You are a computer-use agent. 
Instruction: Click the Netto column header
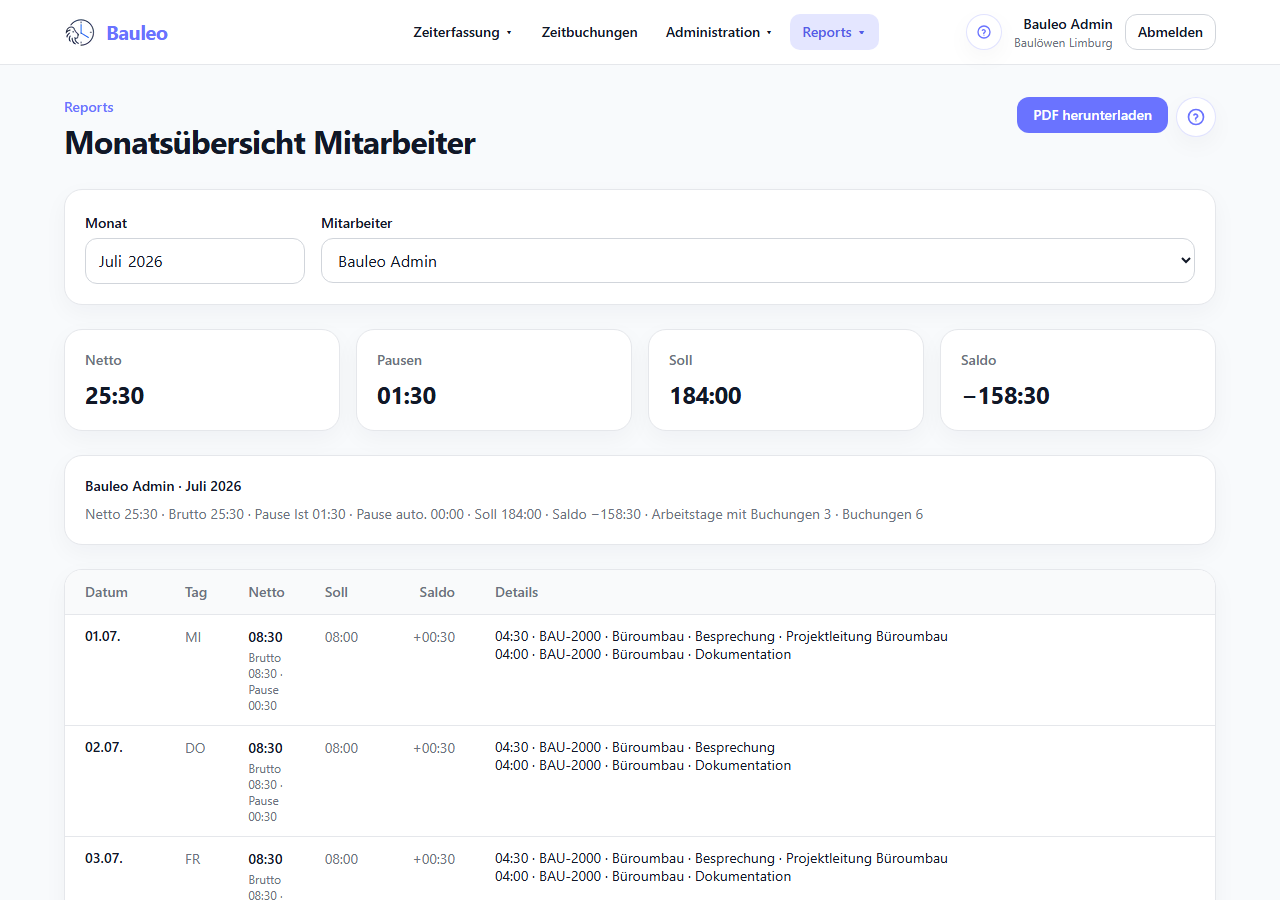(x=267, y=592)
